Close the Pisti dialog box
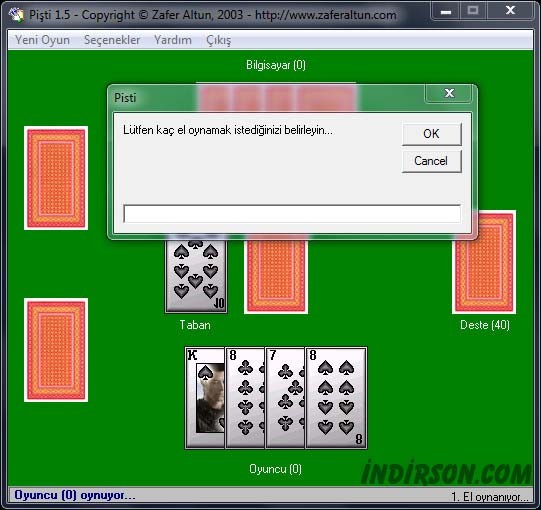541x510 pixels. pyautogui.click(x=449, y=93)
